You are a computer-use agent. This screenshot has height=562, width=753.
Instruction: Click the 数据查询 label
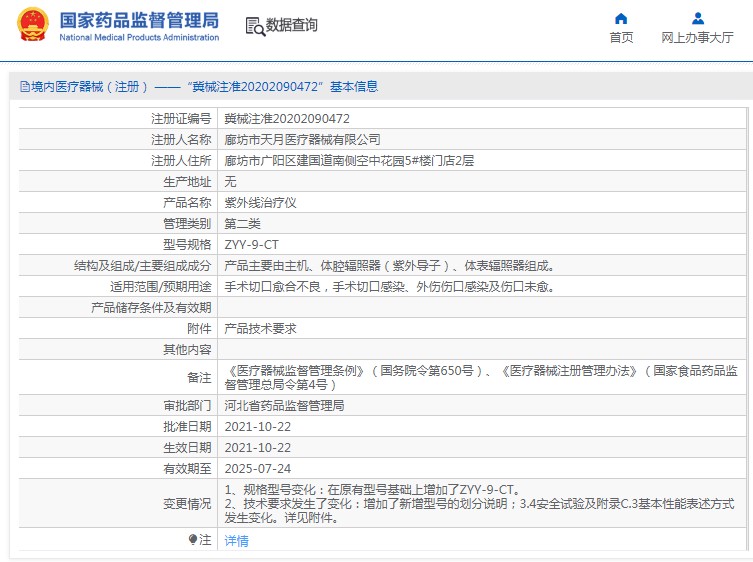point(291,25)
